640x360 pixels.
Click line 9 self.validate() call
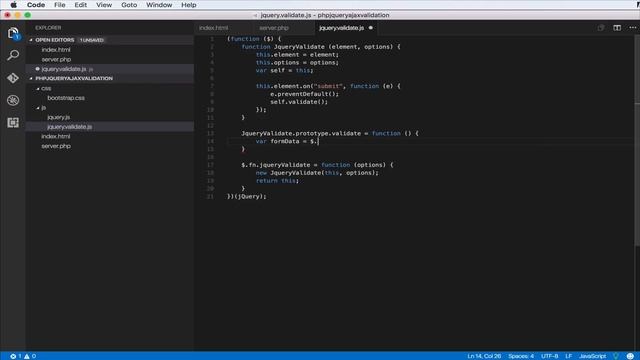point(299,102)
